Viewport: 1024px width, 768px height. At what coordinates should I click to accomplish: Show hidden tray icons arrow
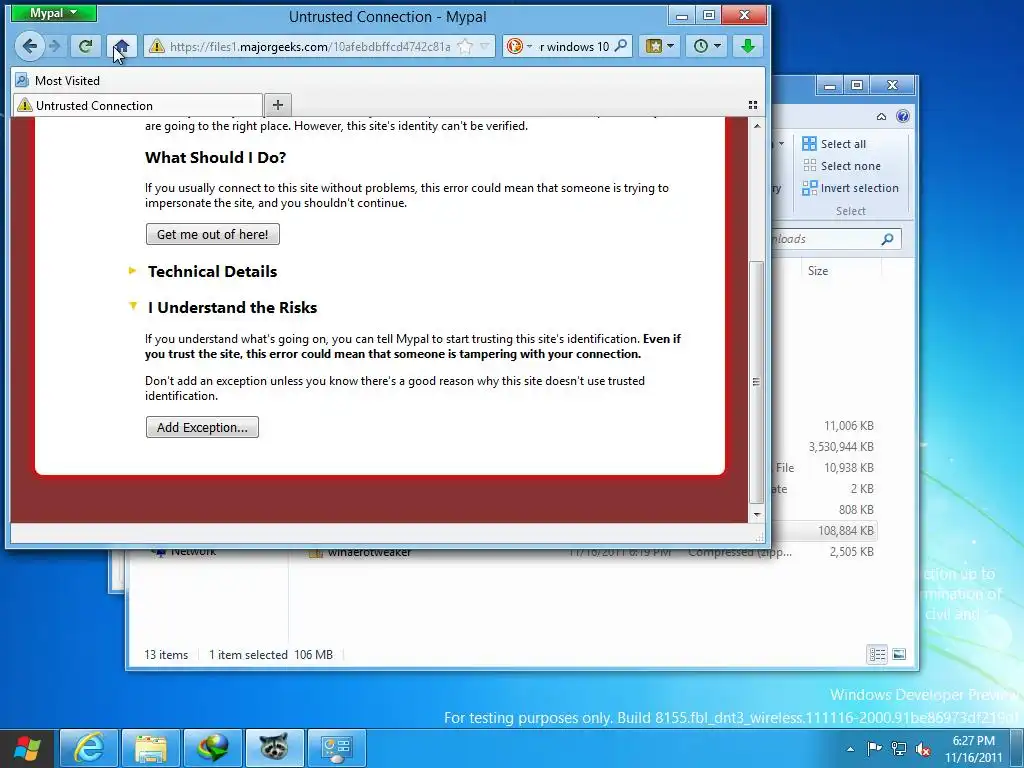pos(850,749)
